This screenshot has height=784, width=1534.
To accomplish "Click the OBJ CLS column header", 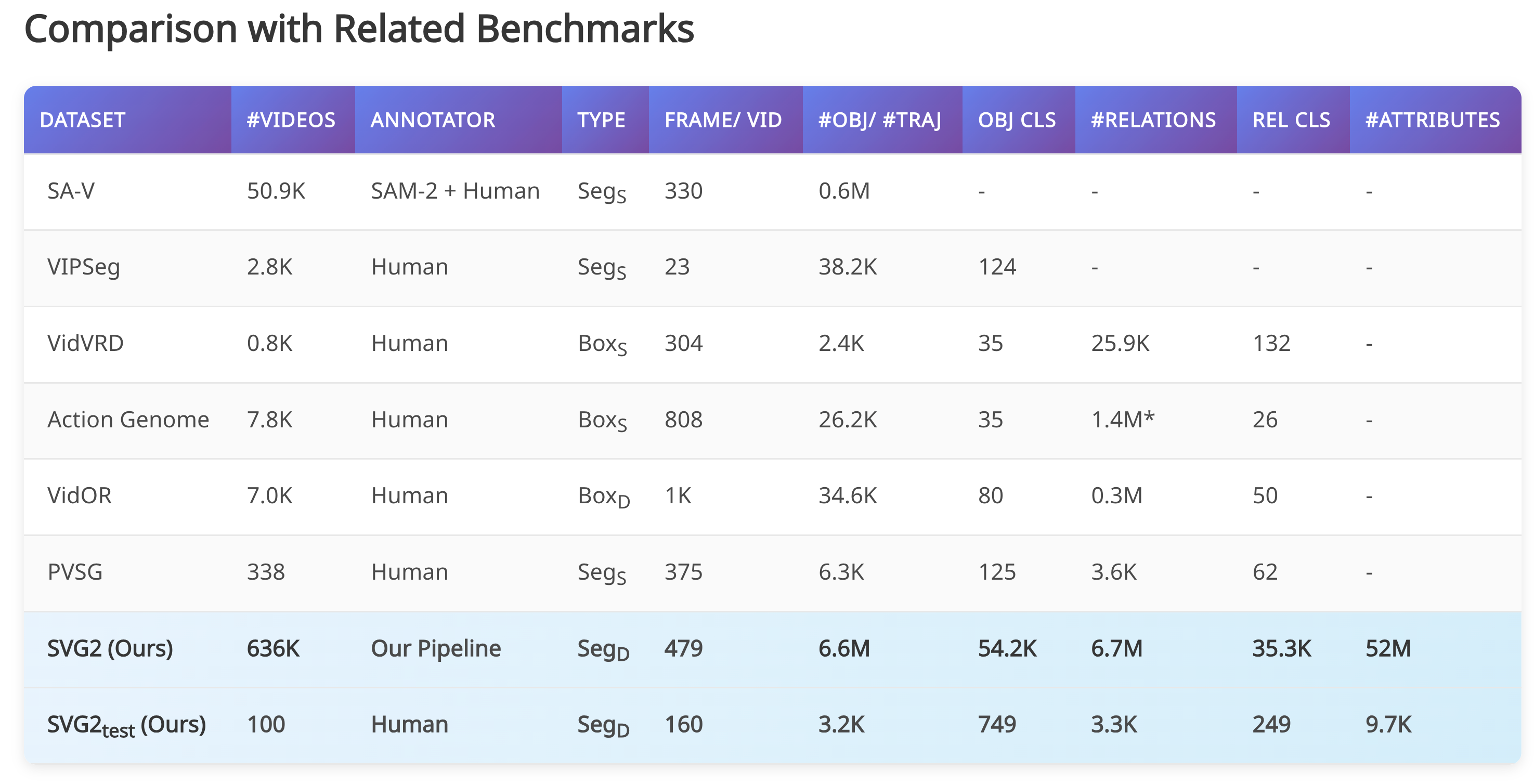I will [x=1017, y=120].
